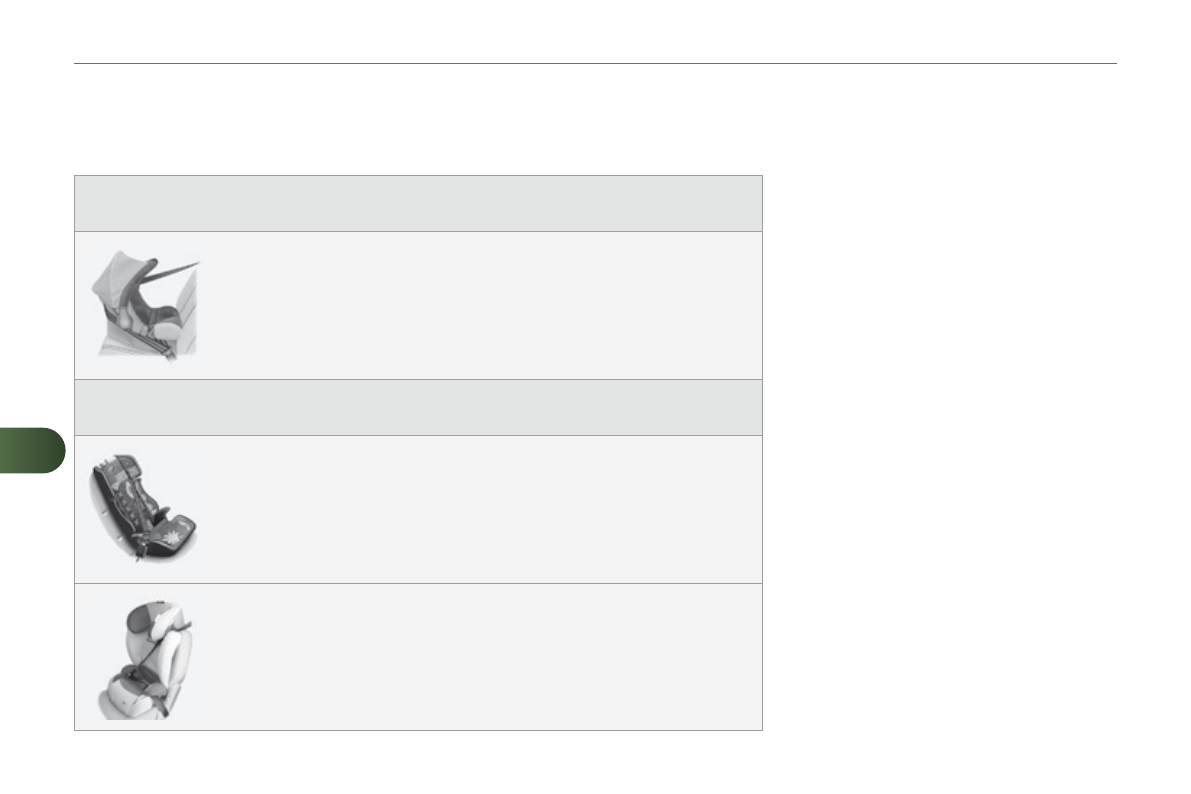Click the empty description cell beside the booster seat
Image resolution: width=1191 pixels, height=794 pixels.
click(x=480, y=657)
